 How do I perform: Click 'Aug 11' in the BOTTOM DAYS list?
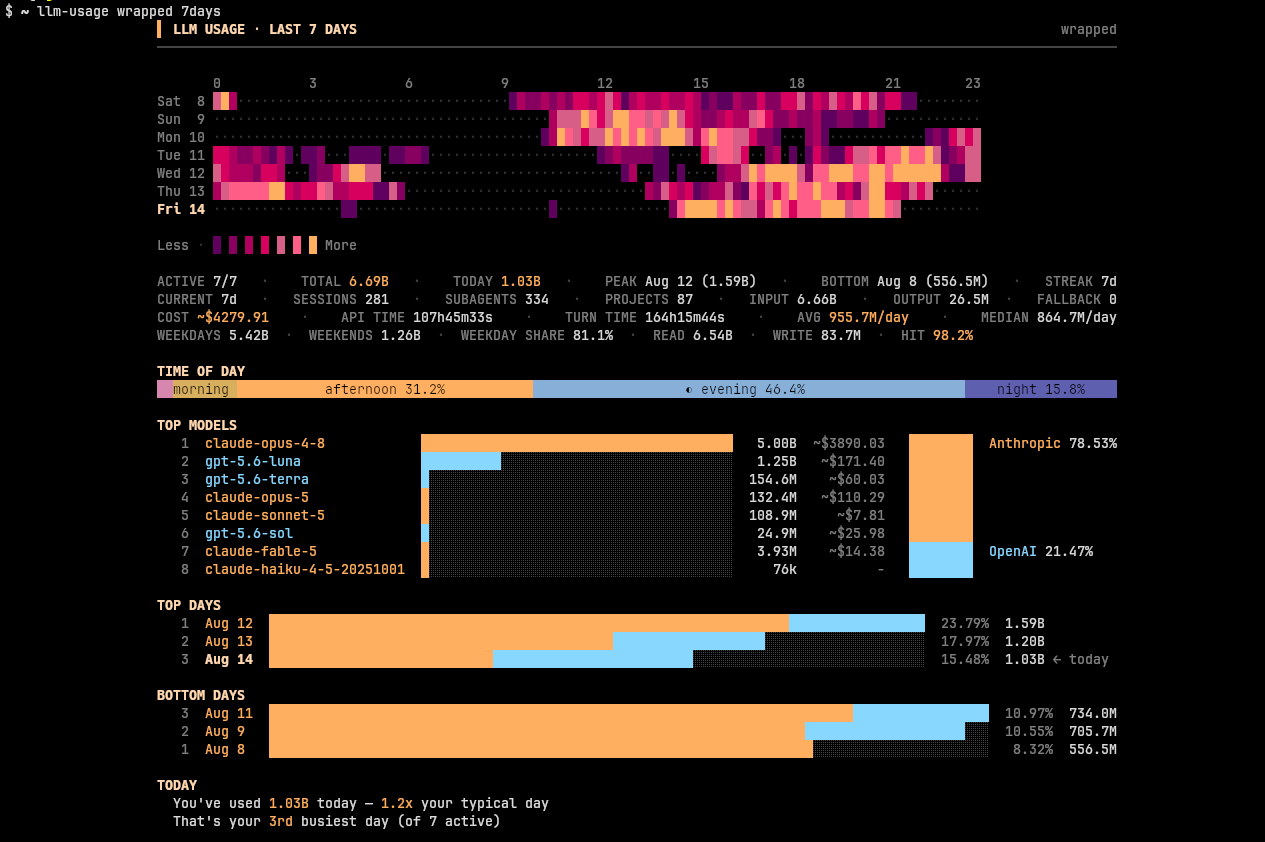(x=229, y=713)
